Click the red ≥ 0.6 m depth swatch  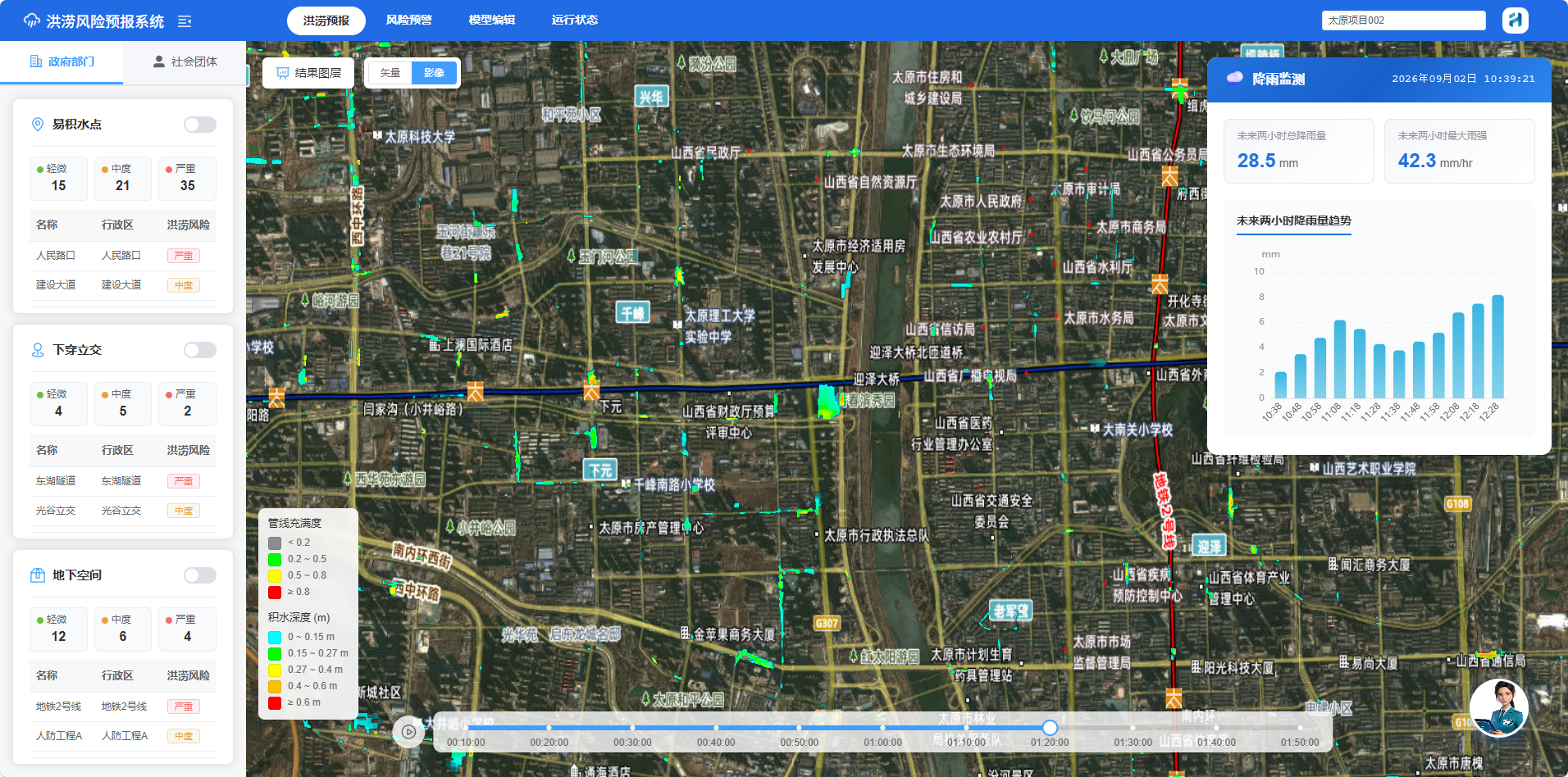275,702
